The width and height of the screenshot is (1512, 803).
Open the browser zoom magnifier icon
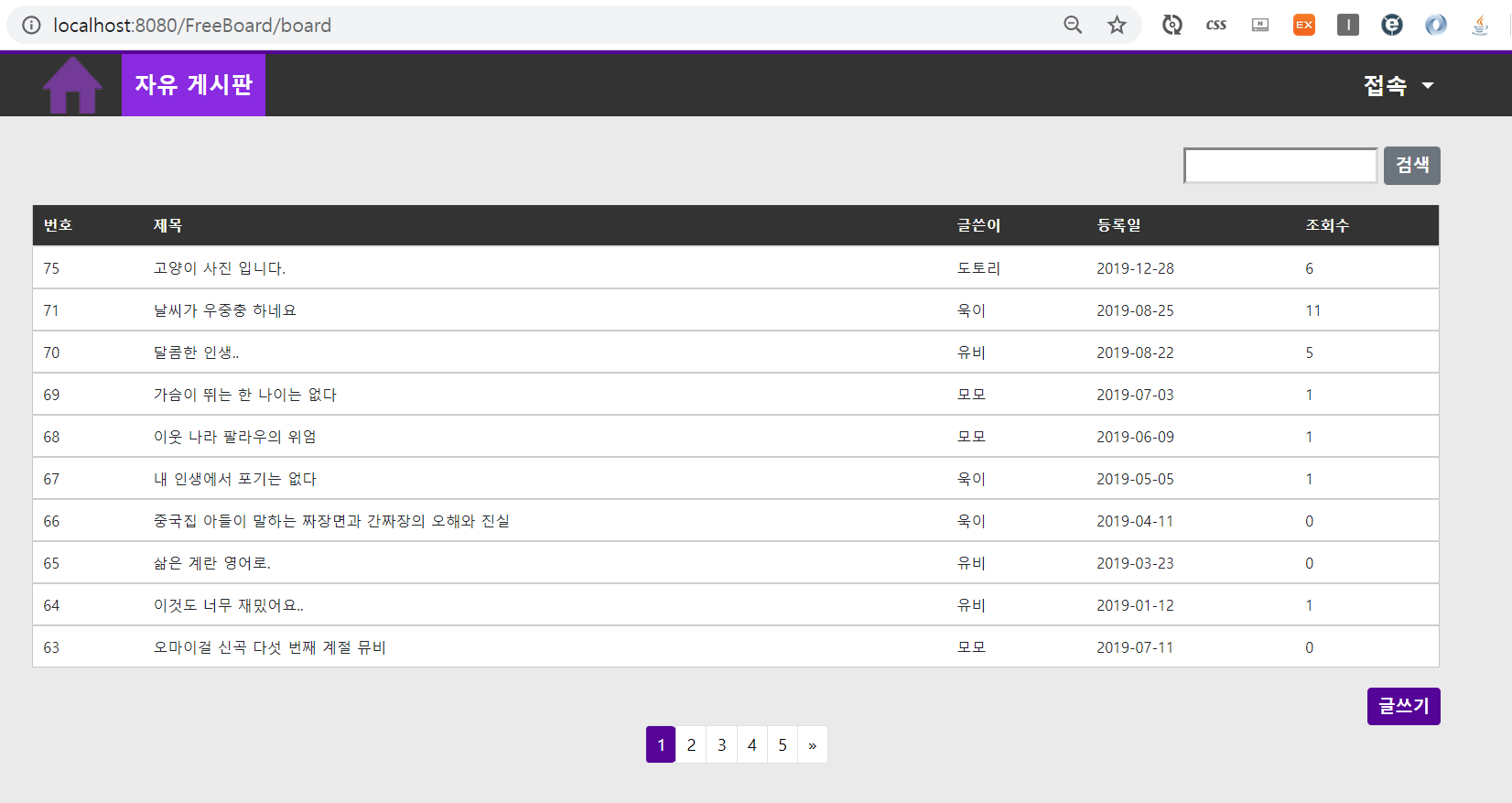click(x=1073, y=25)
